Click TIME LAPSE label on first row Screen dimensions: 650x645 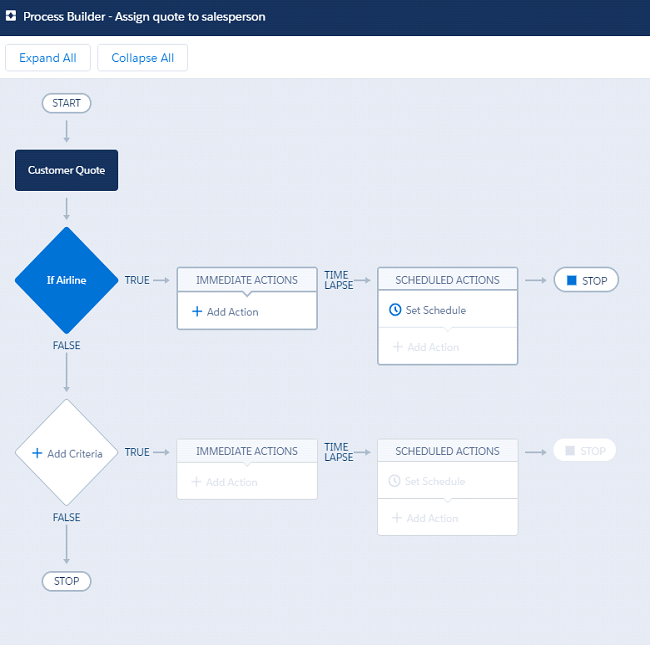click(x=339, y=280)
